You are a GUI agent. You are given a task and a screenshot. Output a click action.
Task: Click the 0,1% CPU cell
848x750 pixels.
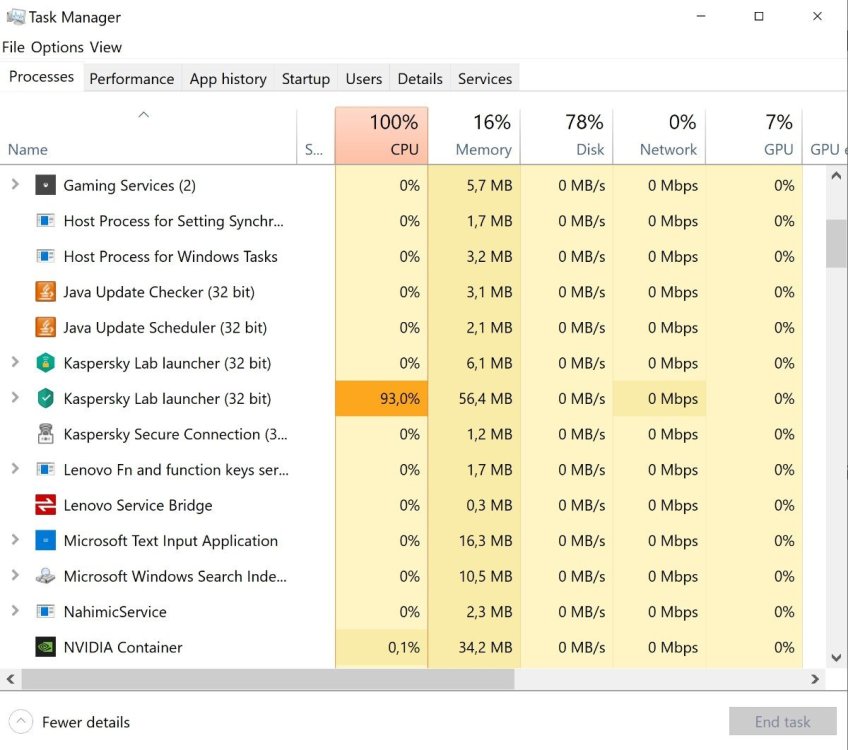[x=381, y=647]
